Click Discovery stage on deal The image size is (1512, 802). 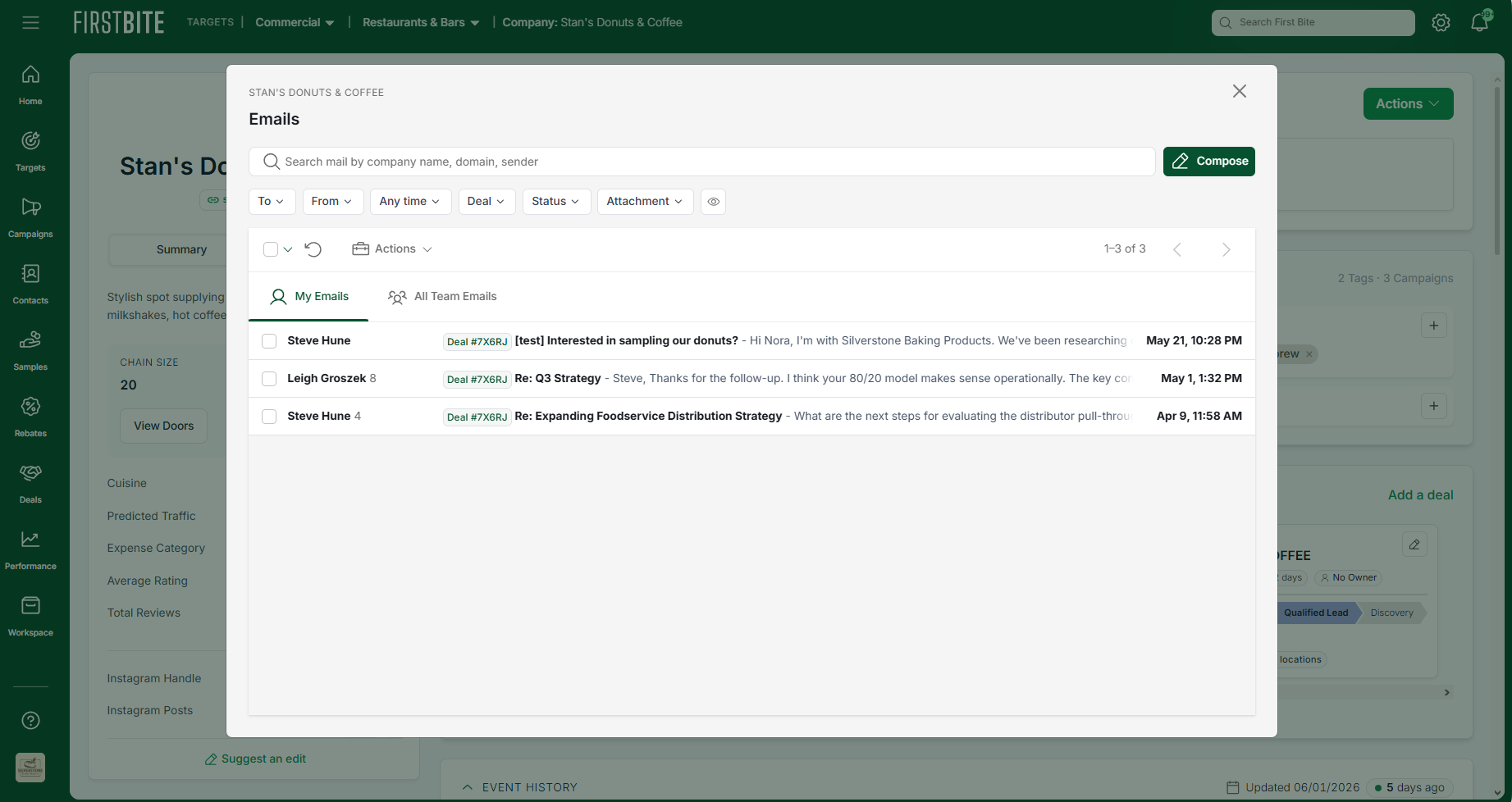(x=1391, y=613)
